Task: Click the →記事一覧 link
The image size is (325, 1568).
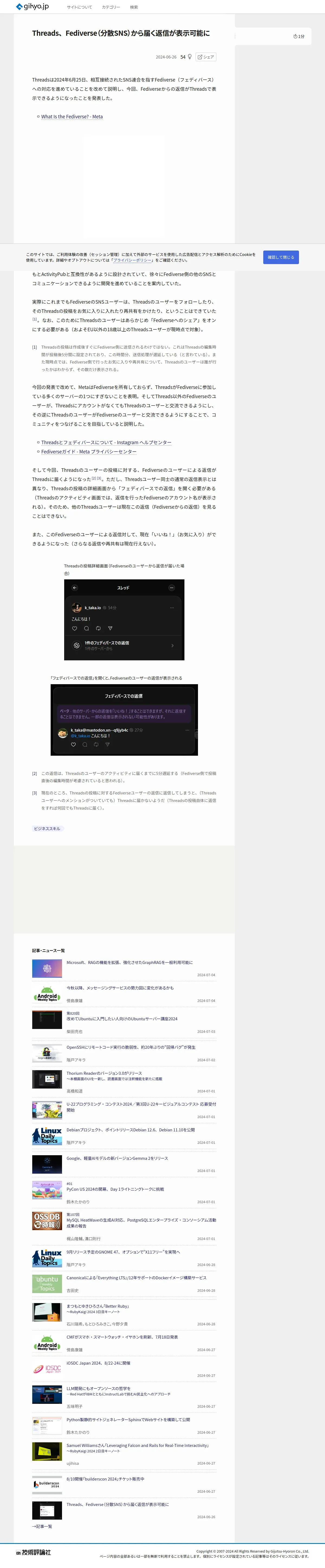Action: click(x=42, y=1526)
